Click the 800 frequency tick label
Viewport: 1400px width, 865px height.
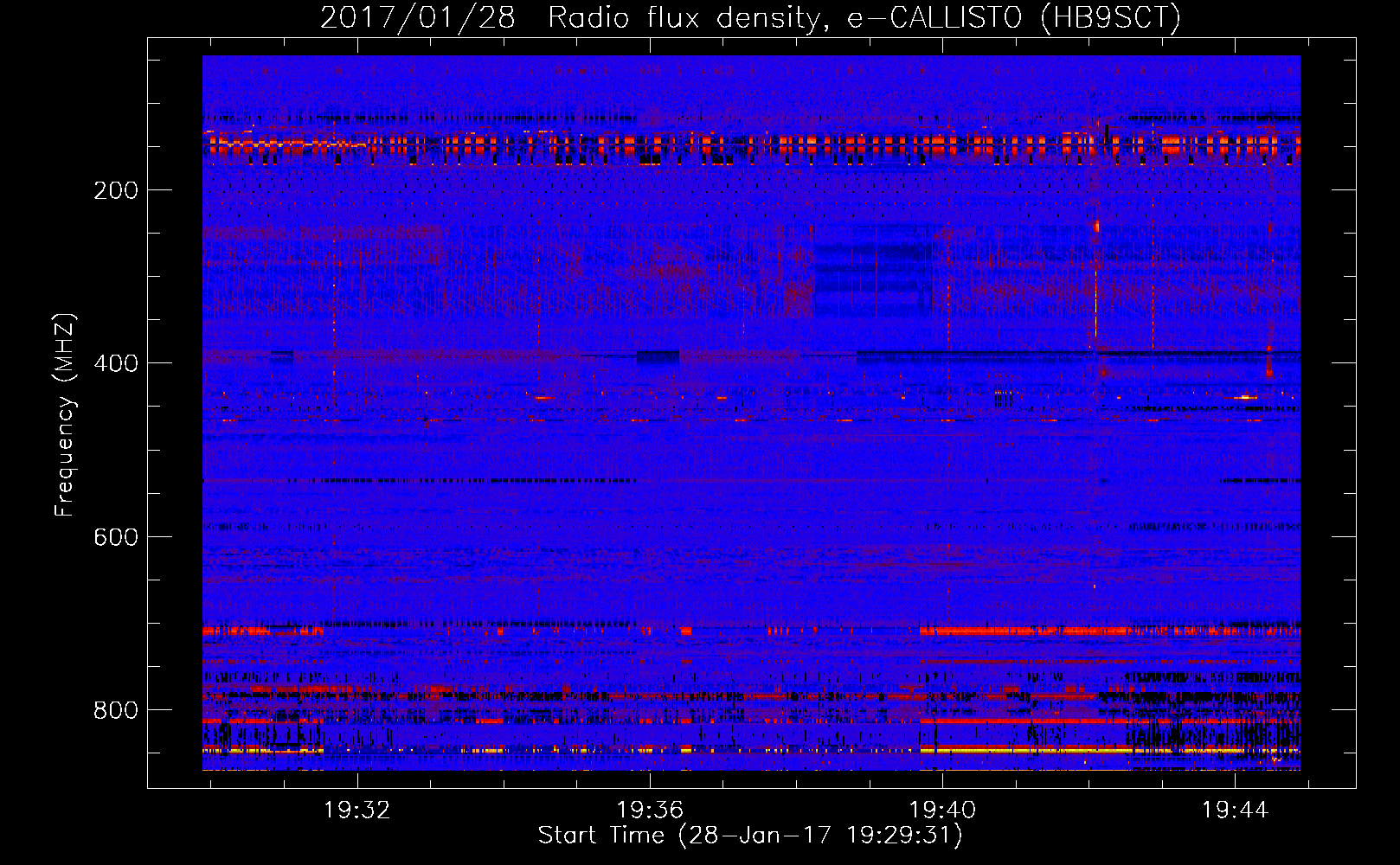[116, 710]
